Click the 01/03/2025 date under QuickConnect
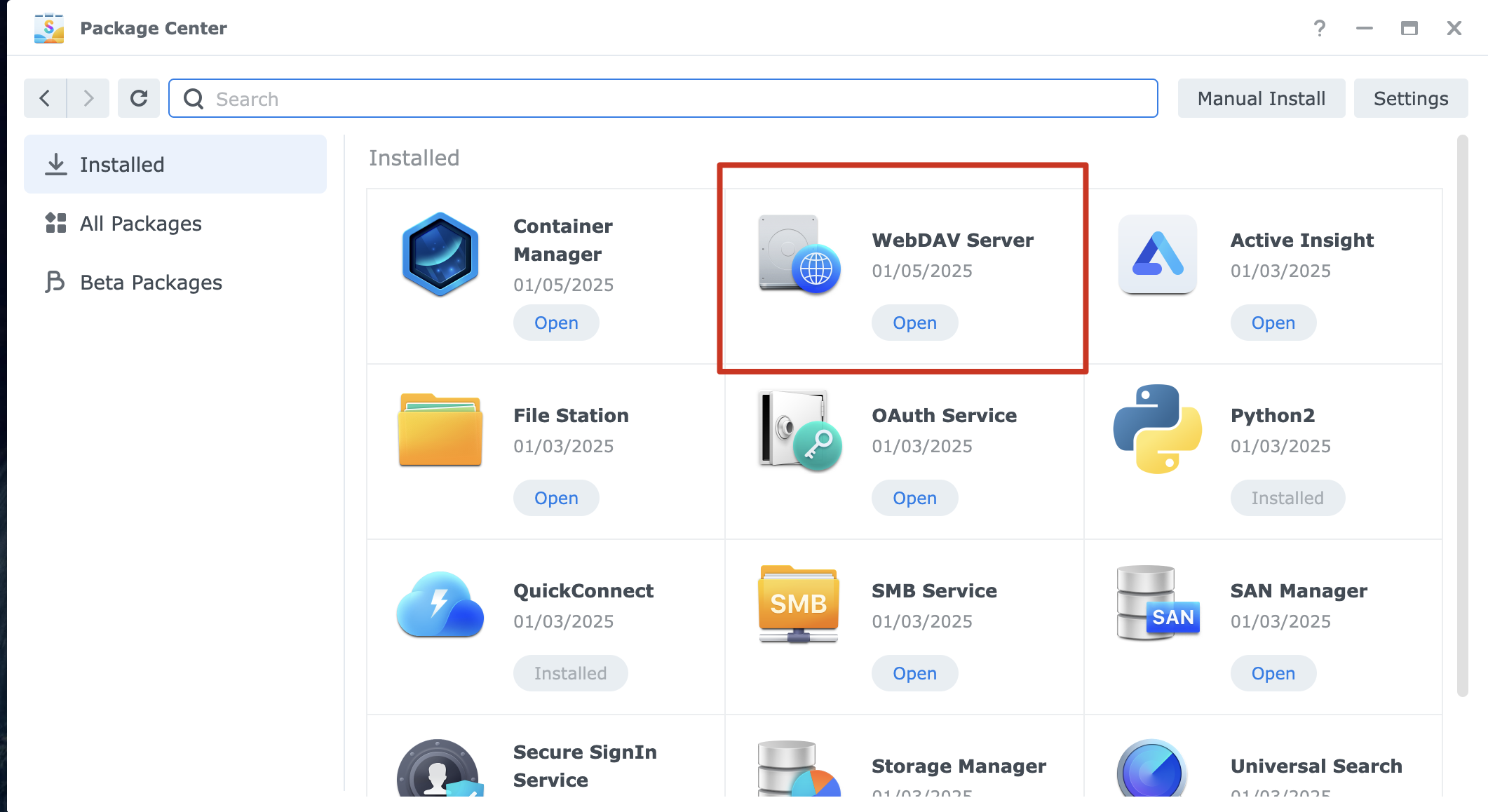Screen dimensions: 1488x812 click(x=563, y=621)
